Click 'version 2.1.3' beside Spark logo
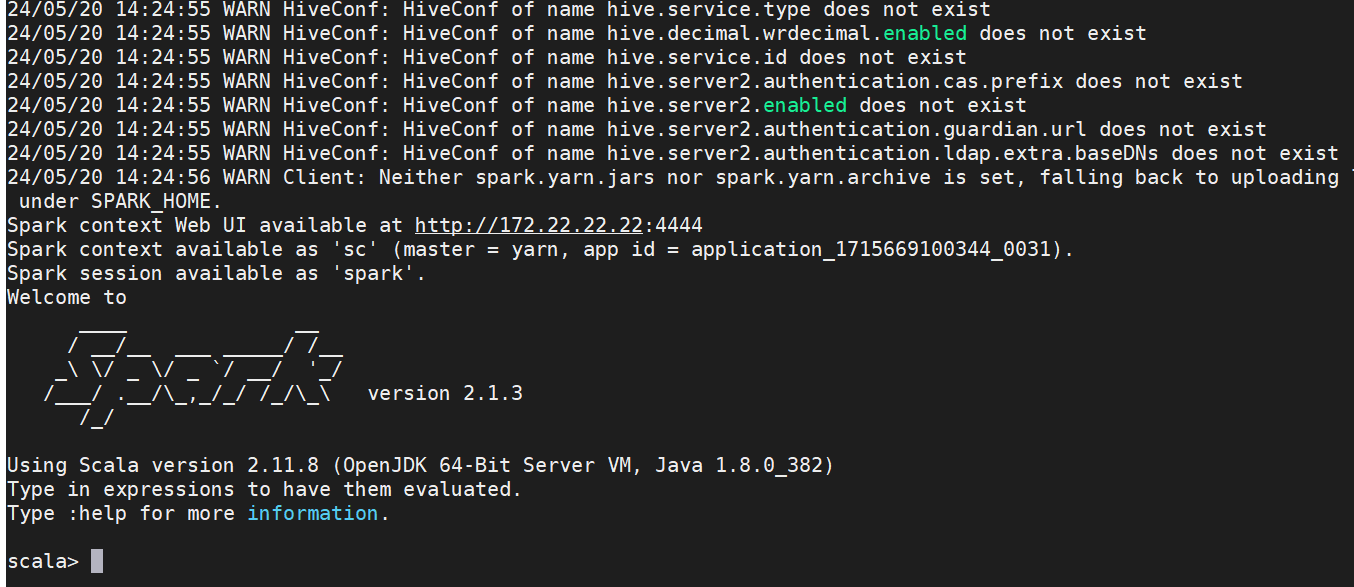This screenshot has width=1354, height=587. click(x=445, y=393)
